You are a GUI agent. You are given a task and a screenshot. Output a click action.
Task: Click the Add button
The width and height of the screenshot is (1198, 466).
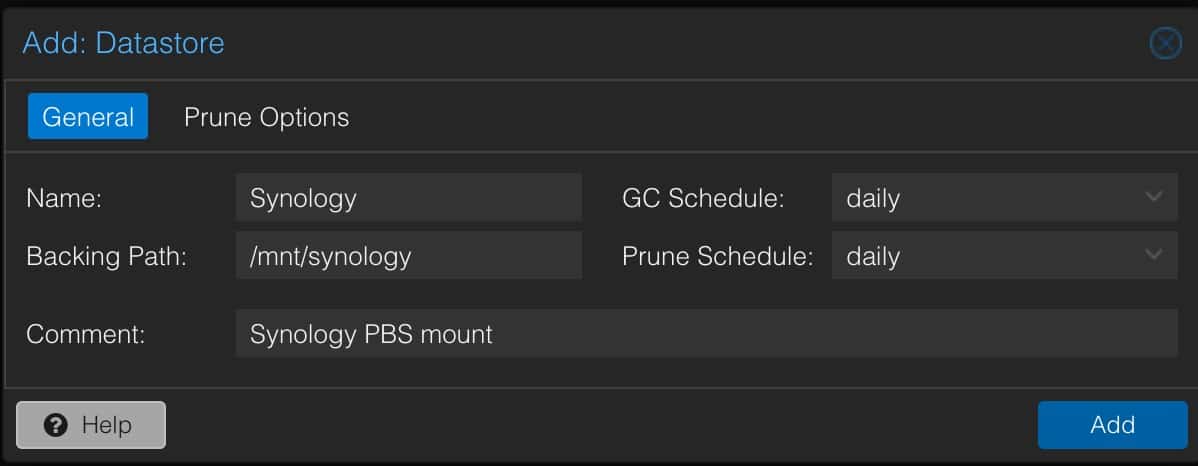coord(1112,425)
